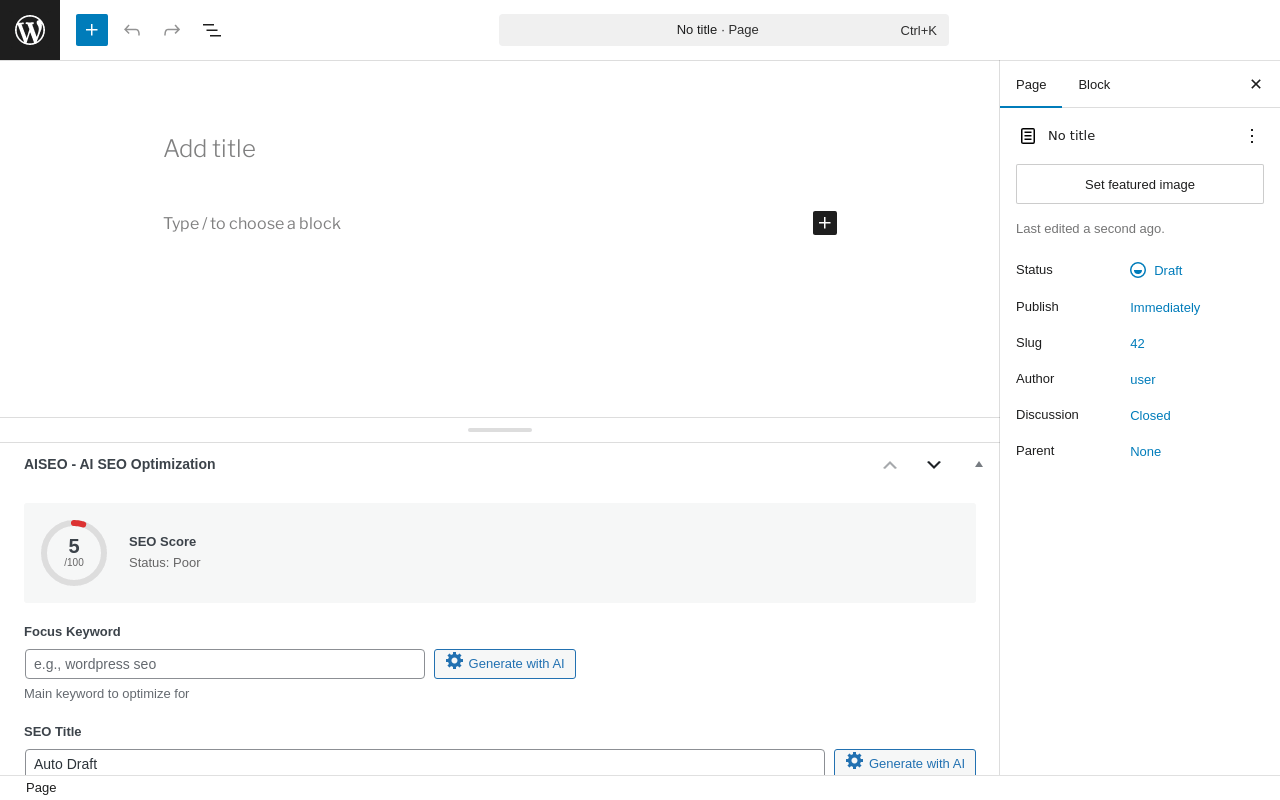Switch to the Block tab
Viewport: 1280px width, 800px height.
(x=1094, y=85)
